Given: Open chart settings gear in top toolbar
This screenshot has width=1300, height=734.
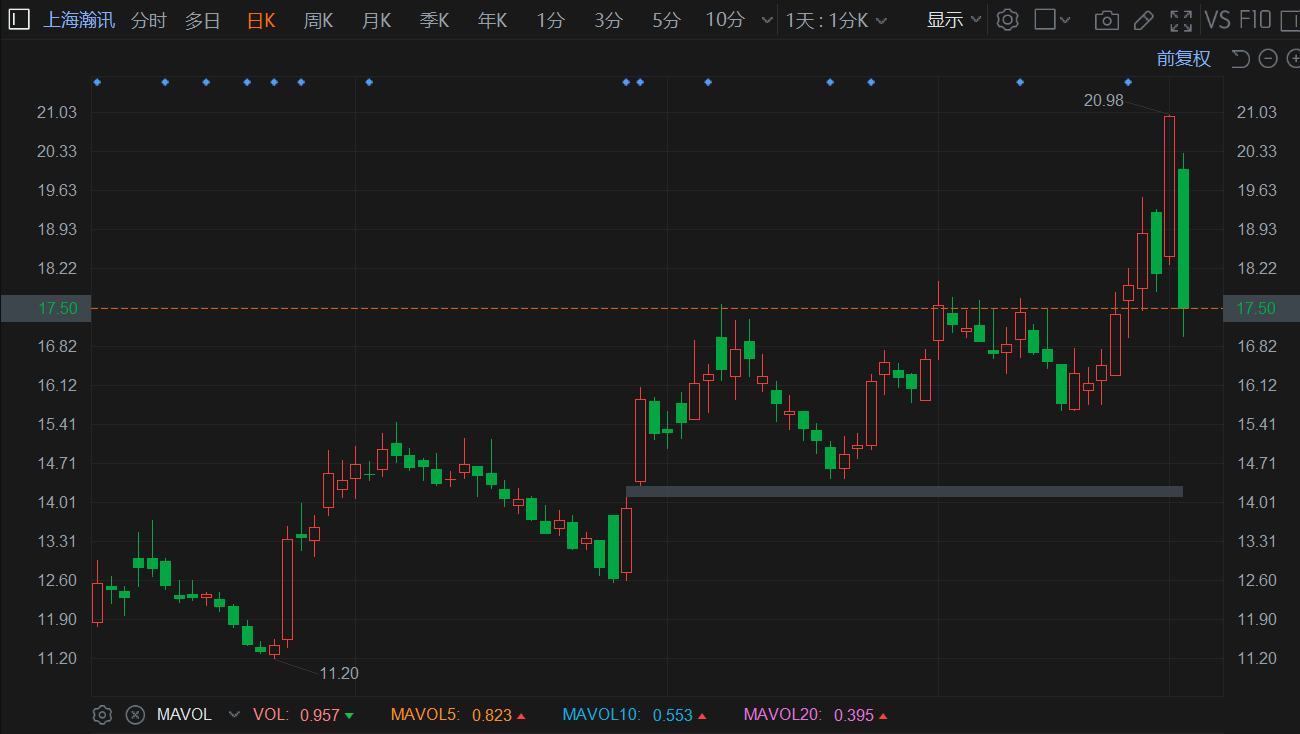Looking at the screenshot, I should pos(1007,20).
